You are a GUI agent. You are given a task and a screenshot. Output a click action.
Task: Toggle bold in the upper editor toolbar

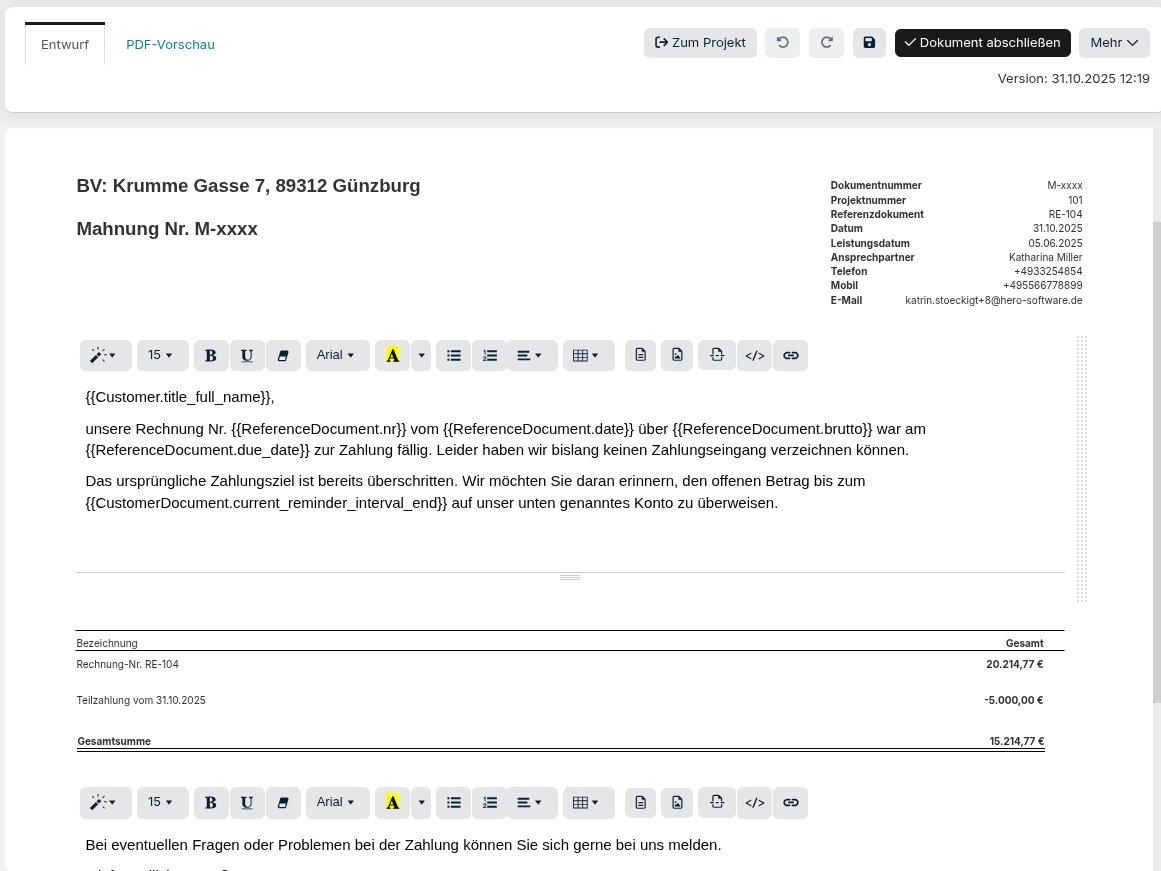click(x=211, y=355)
